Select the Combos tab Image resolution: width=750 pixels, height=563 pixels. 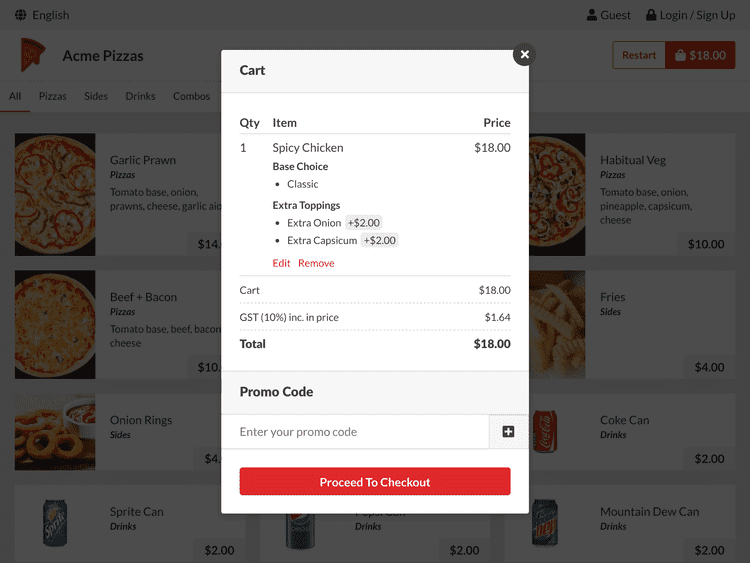191,96
